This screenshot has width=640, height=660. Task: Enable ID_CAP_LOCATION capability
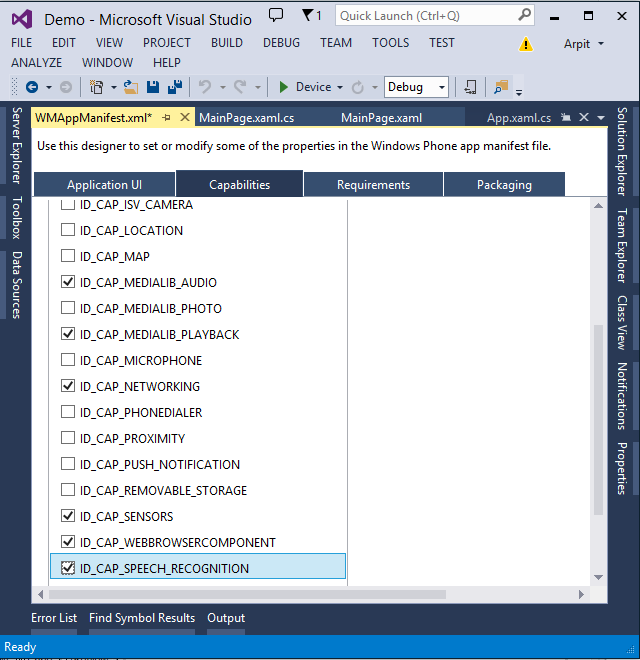click(68, 230)
